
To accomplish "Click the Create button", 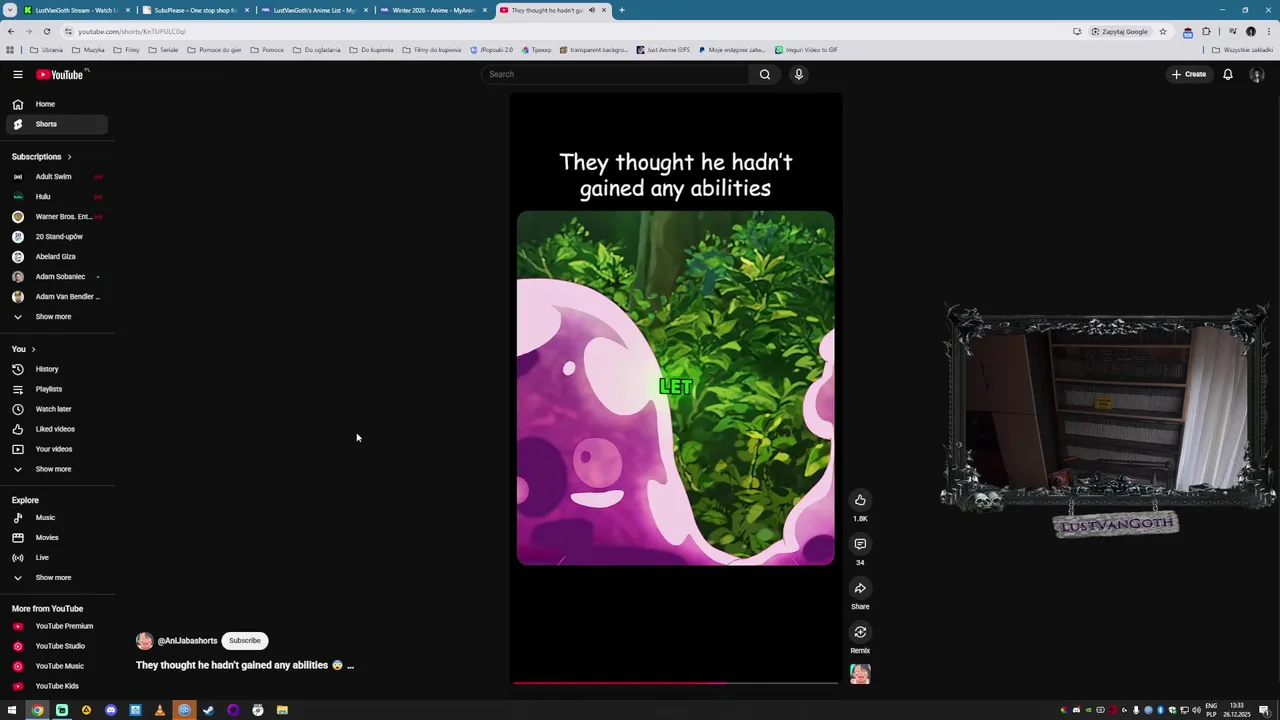I will point(1189,74).
